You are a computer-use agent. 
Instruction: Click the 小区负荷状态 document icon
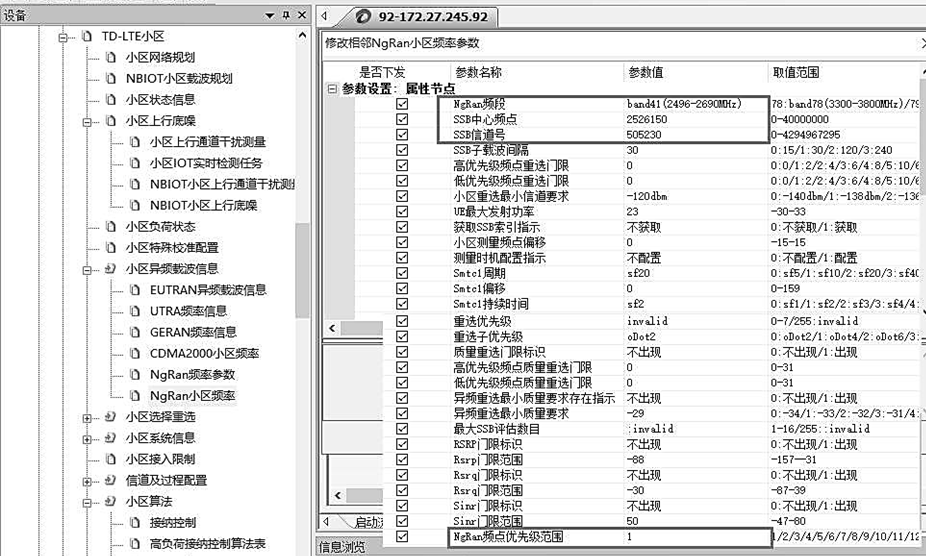(110, 227)
